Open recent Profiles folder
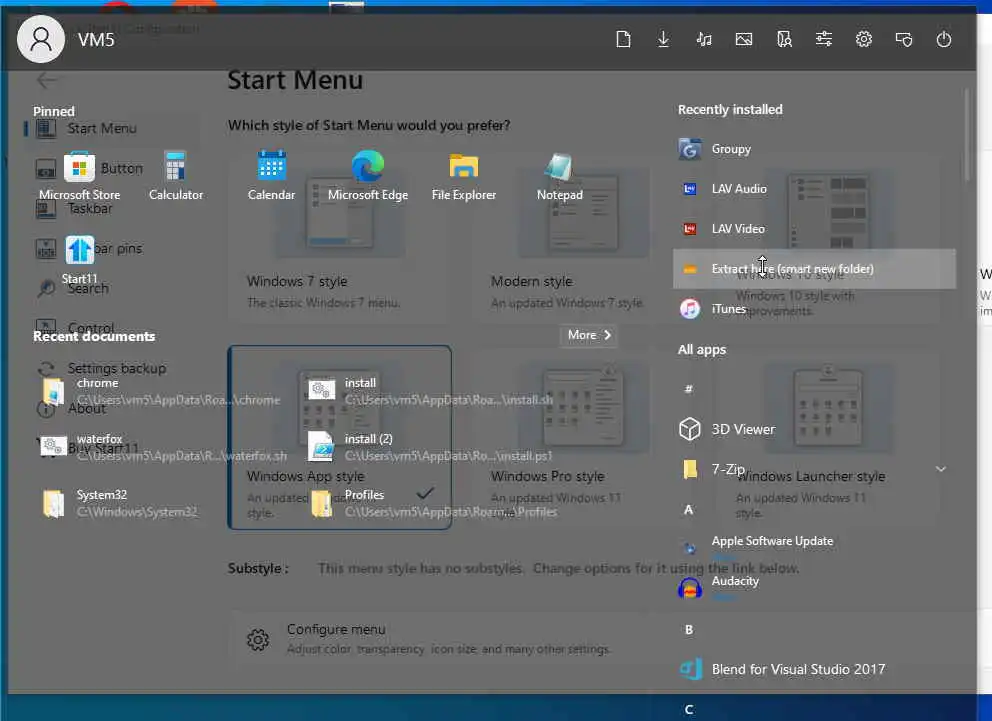 pyautogui.click(x=433, y=503)
